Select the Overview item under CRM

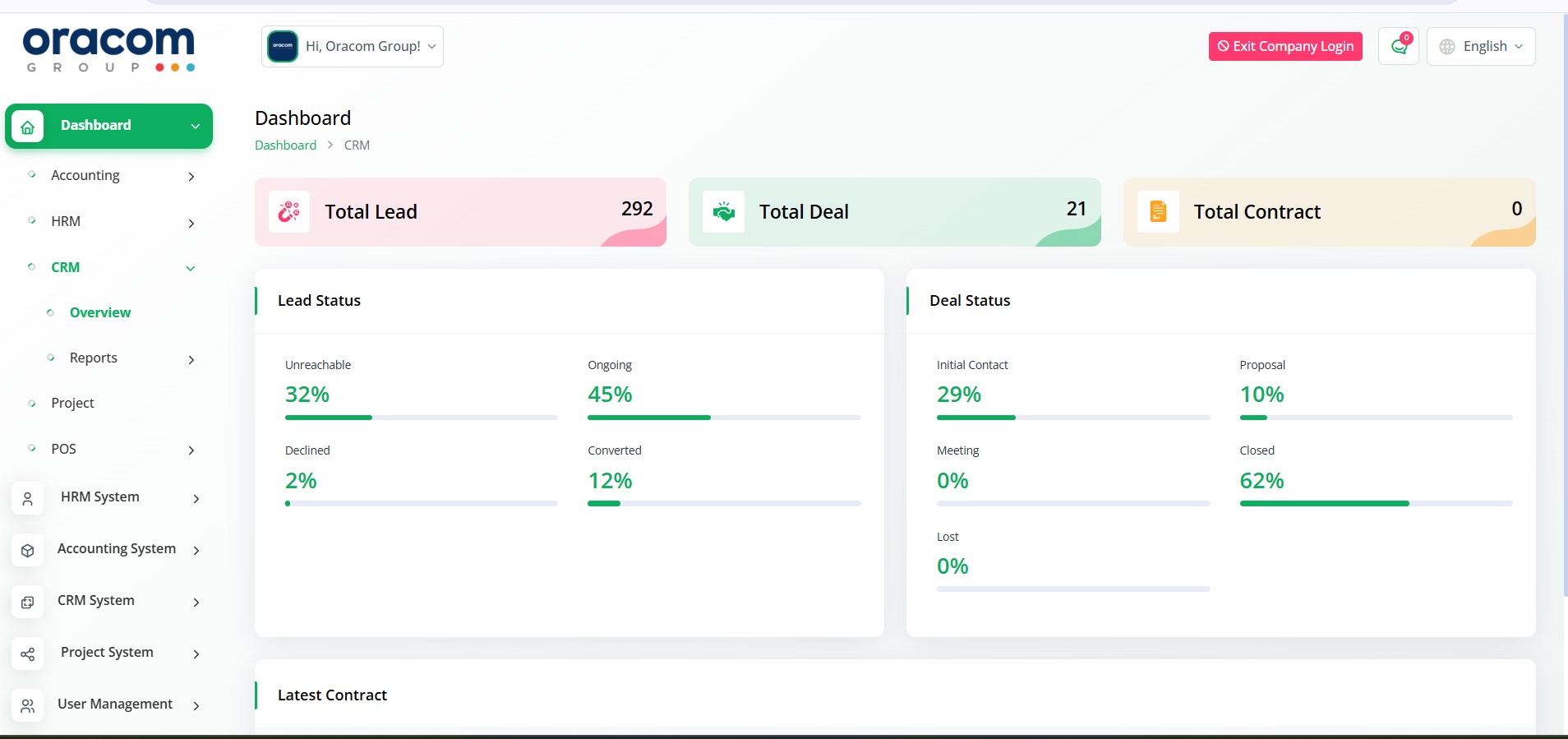pyautogui.click(x=100, y=313)
